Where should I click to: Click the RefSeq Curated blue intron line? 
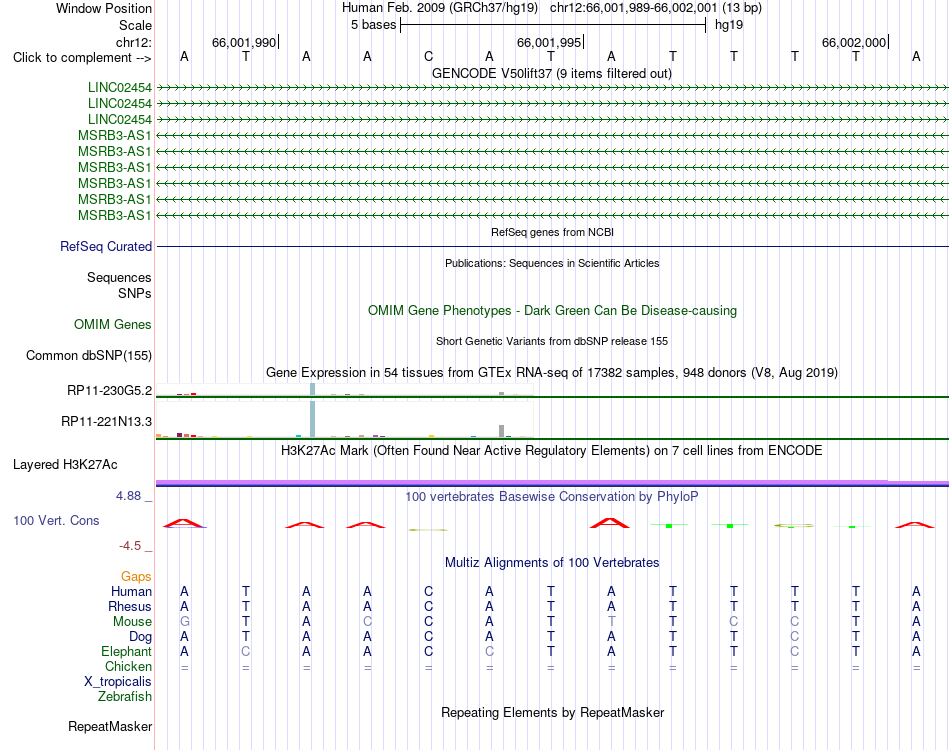click(552, 247)
